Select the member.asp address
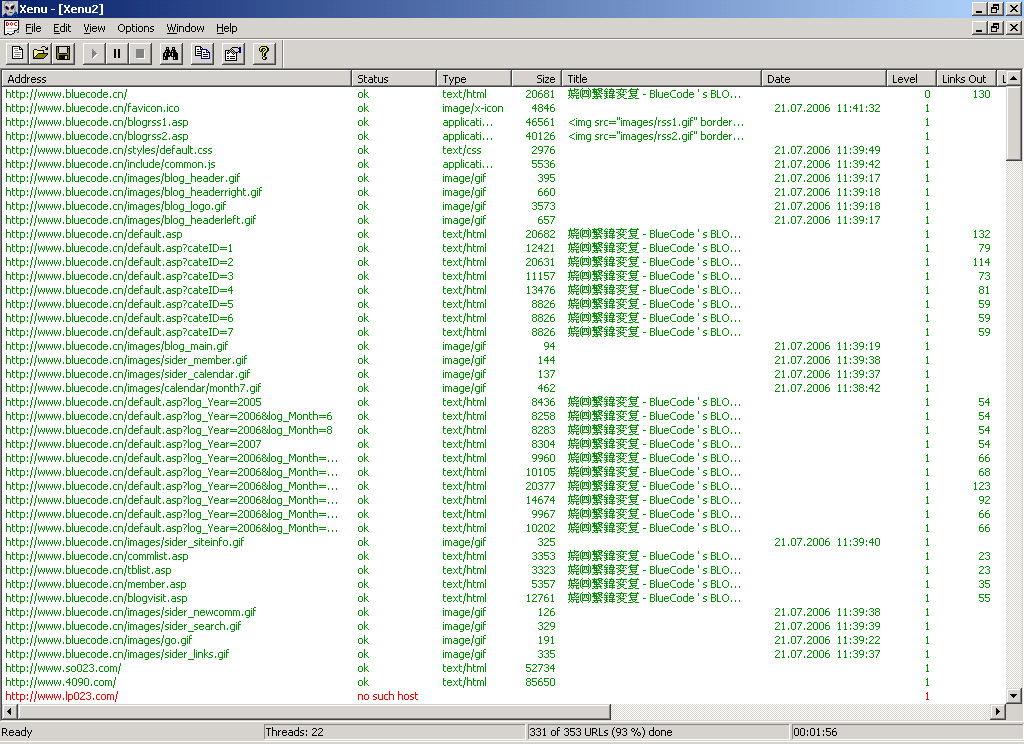The height and width of the screenshot is (744, 1024). coord(96,584)
